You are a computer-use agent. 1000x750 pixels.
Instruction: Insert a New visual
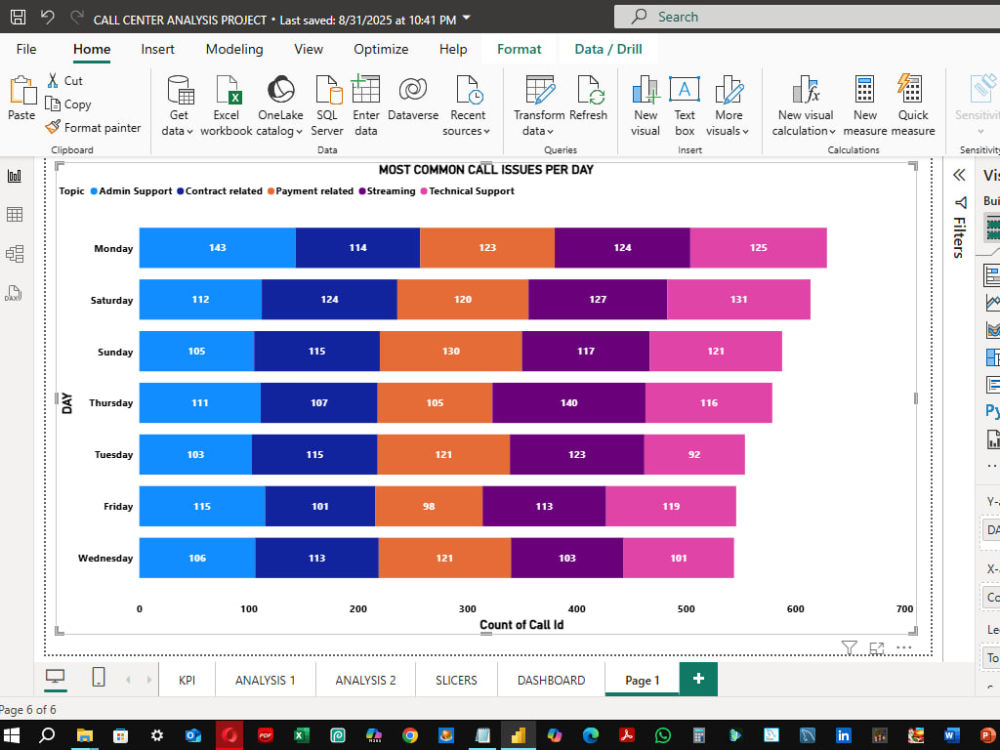pyautogui.click(x=645, y=105)
